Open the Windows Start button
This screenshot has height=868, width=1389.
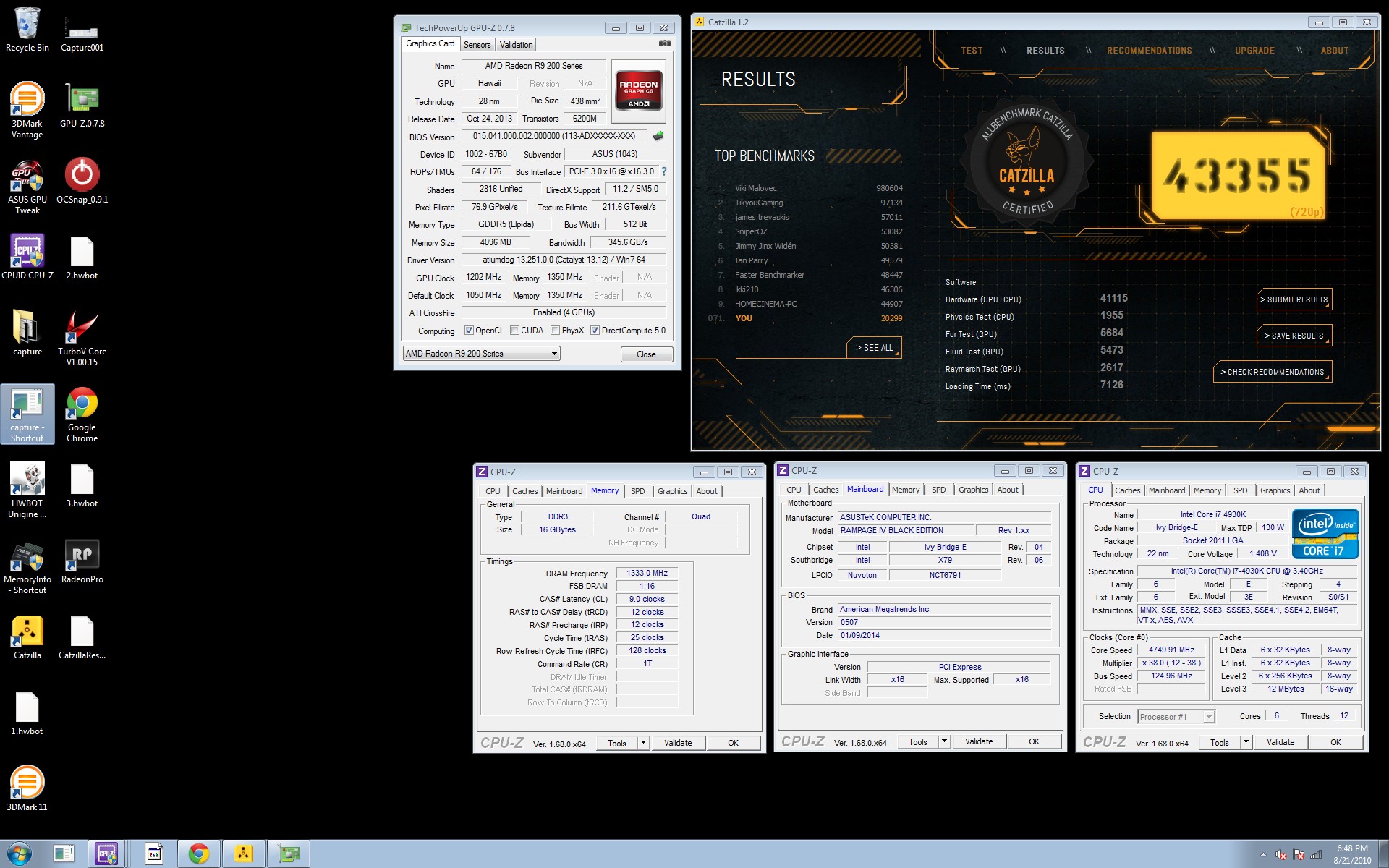(x=20, y=854)
